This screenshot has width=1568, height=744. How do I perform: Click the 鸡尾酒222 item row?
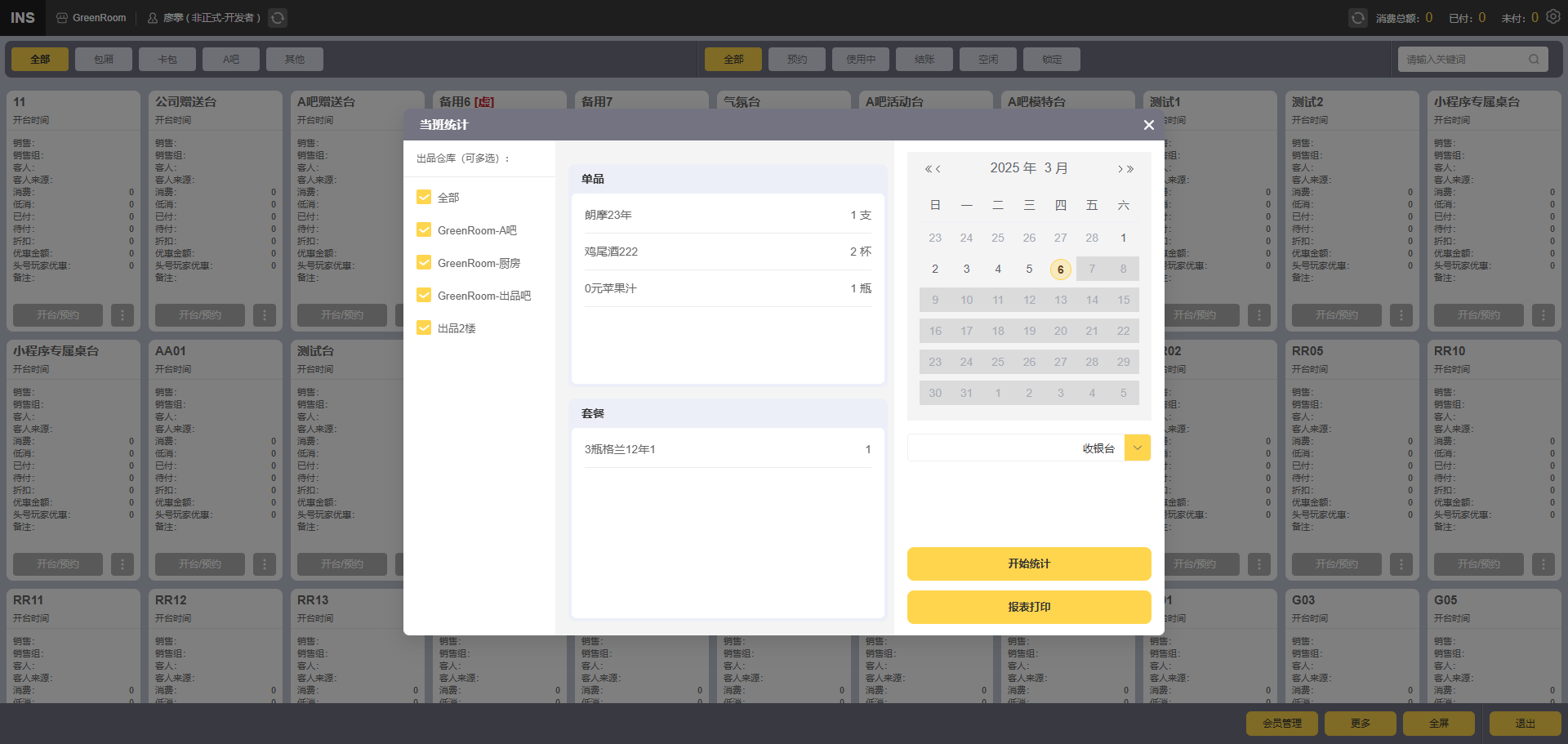pyautogui.click(x=728, y=252)
